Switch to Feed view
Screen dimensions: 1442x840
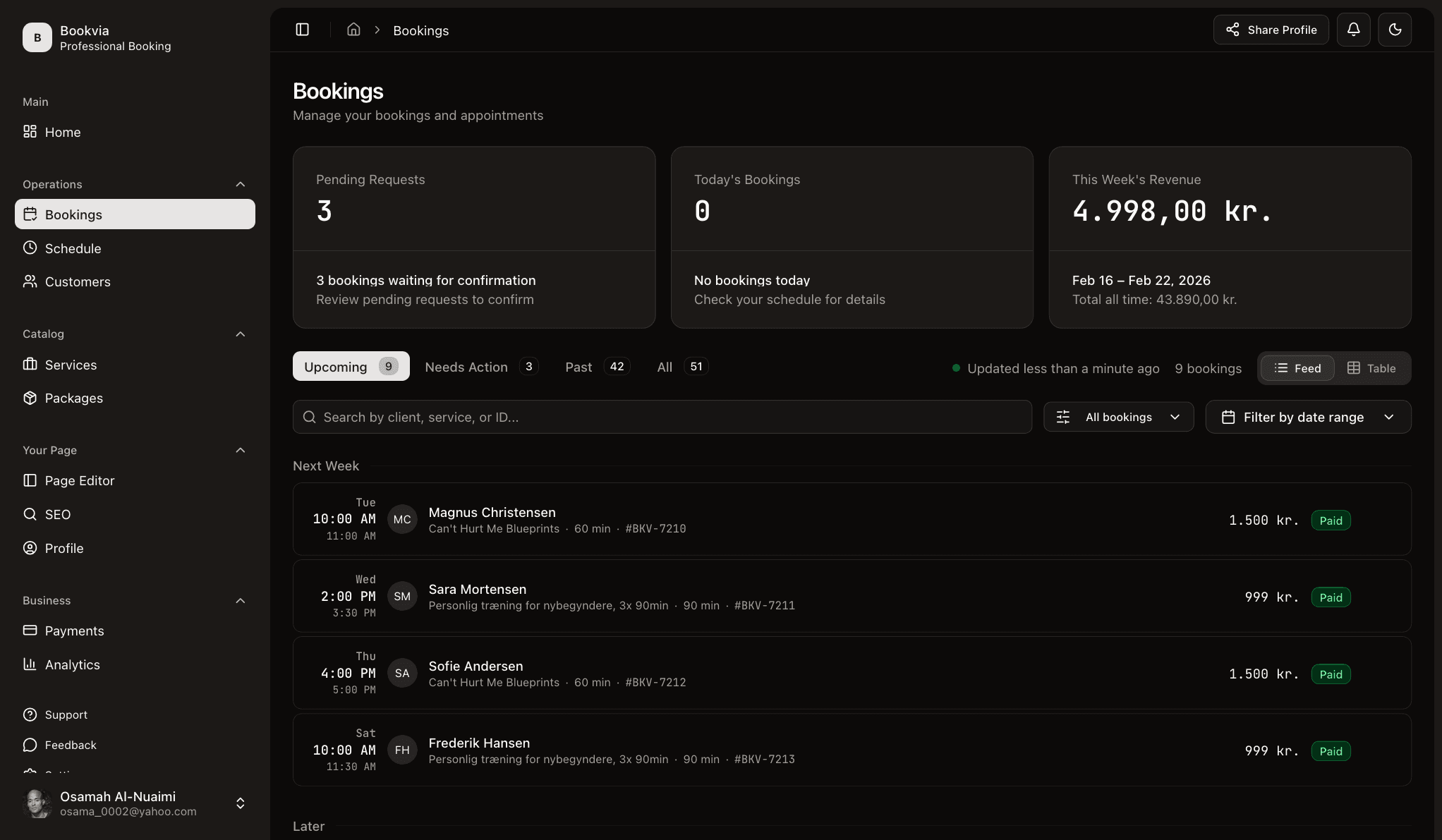[1297, 367]
